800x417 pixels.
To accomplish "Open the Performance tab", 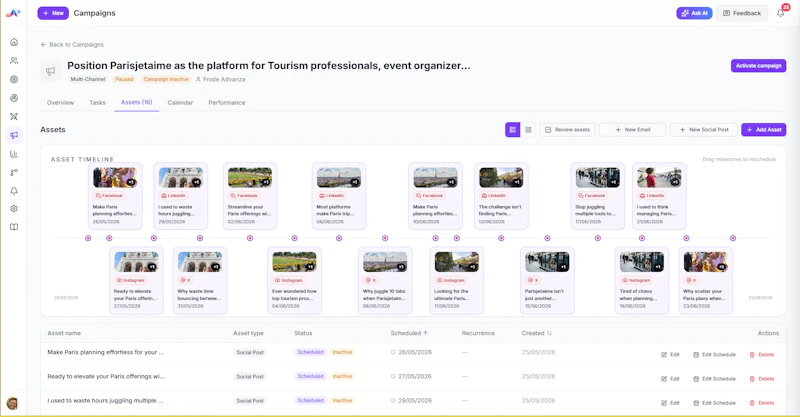I will pos(227,103).
